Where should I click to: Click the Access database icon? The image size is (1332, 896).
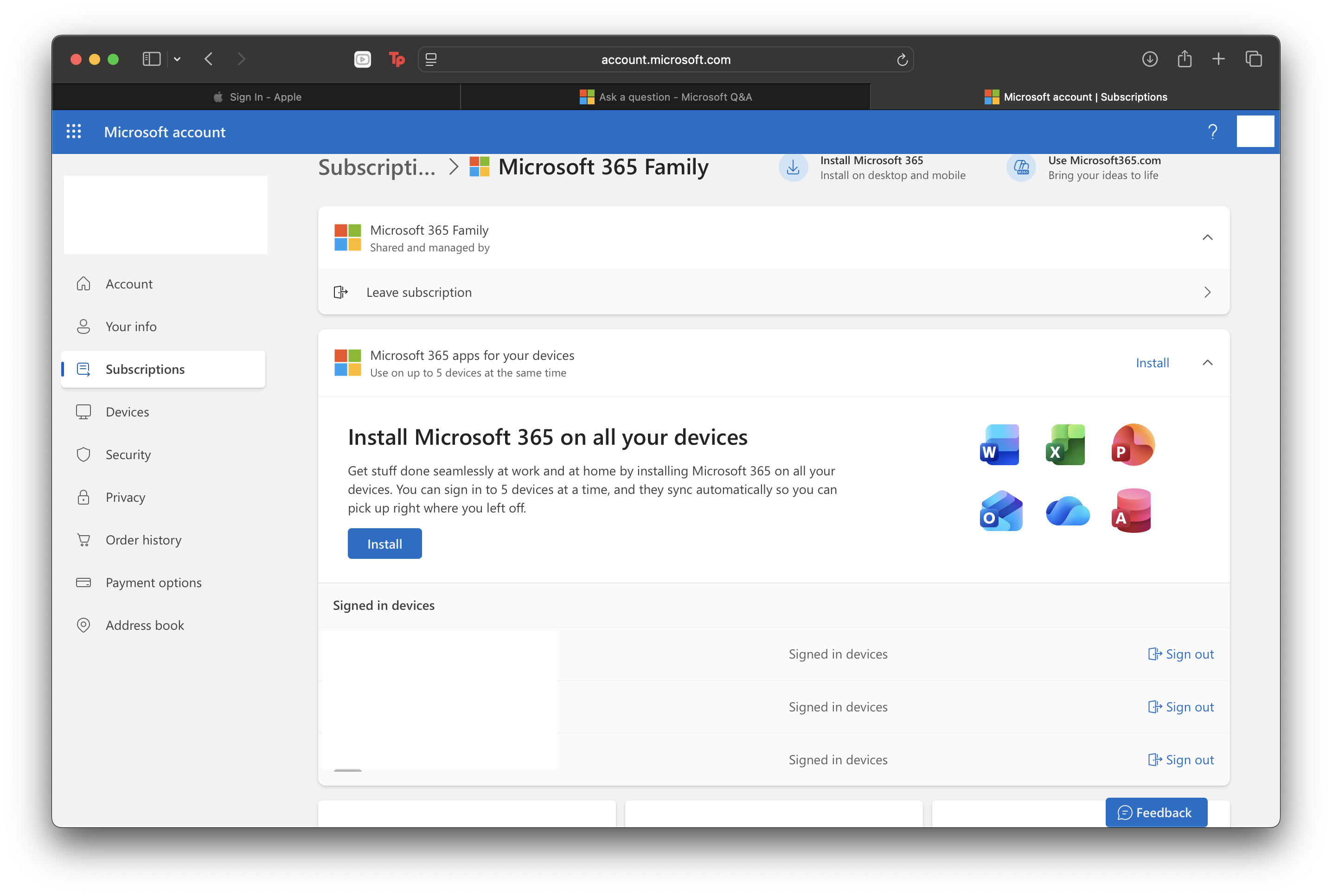(x=1132, y=511)
